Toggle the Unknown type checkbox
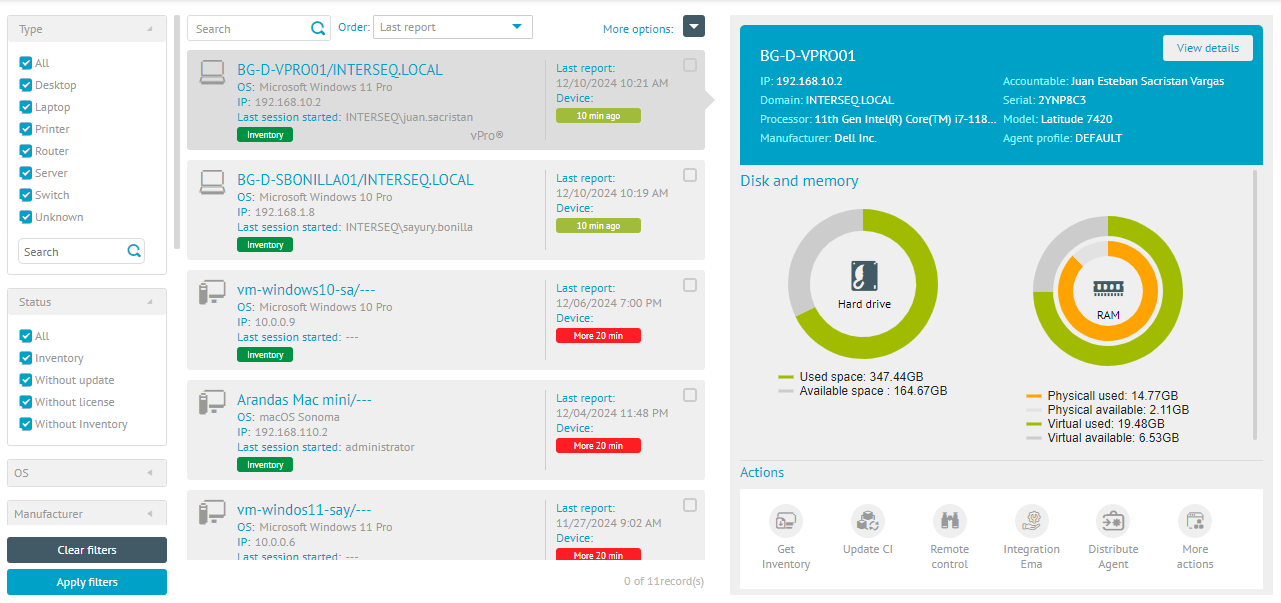Viewport: 1281px width, 603px height. (x=26, y=217)
